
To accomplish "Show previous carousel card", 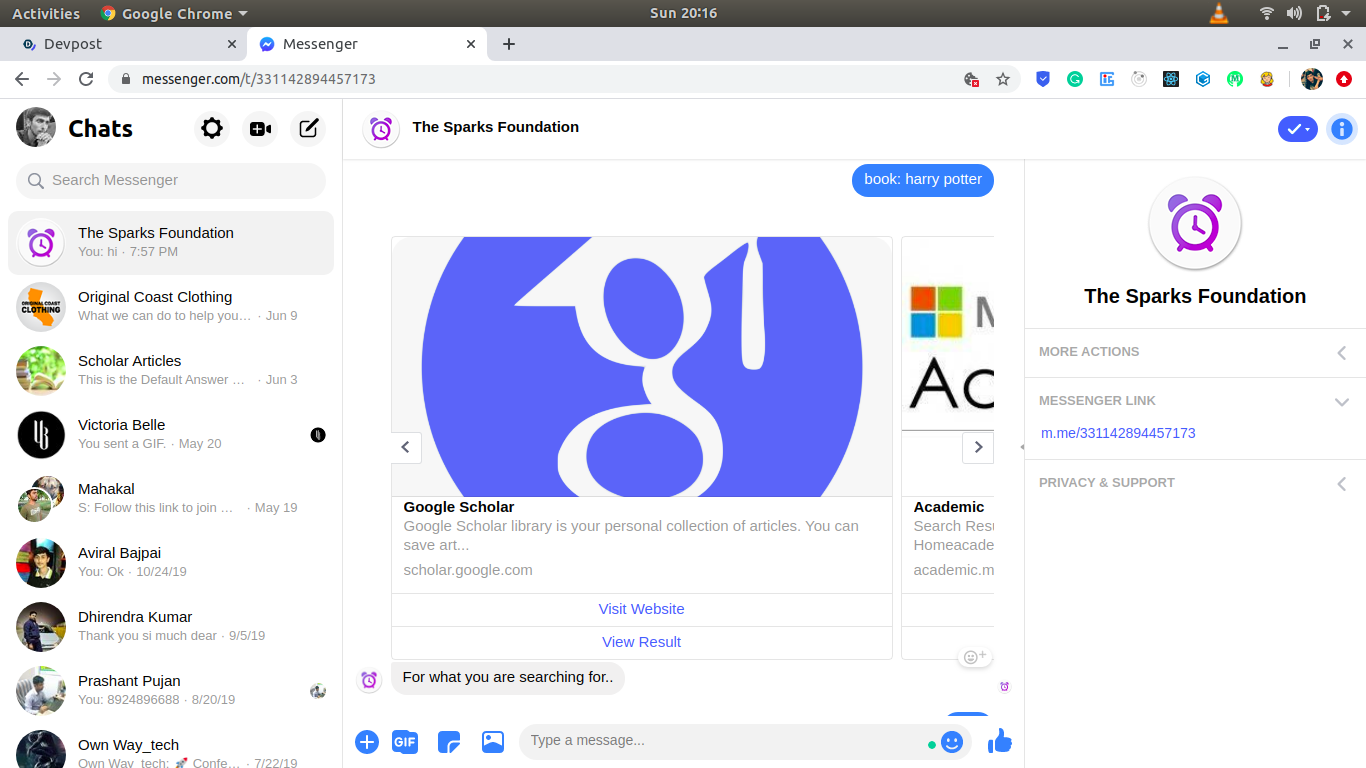I will point(406,447).
